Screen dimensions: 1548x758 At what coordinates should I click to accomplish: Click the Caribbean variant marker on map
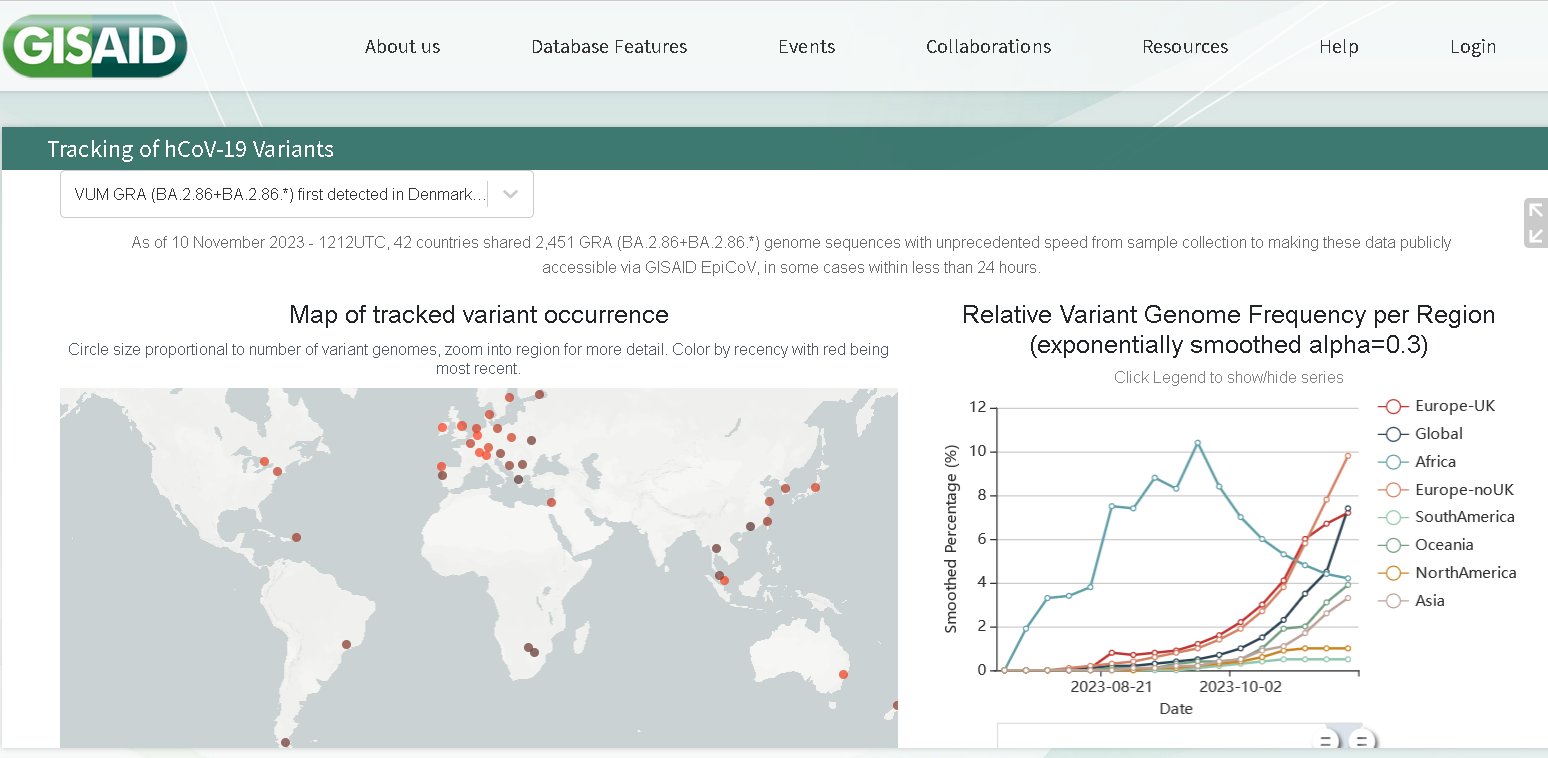296,537
